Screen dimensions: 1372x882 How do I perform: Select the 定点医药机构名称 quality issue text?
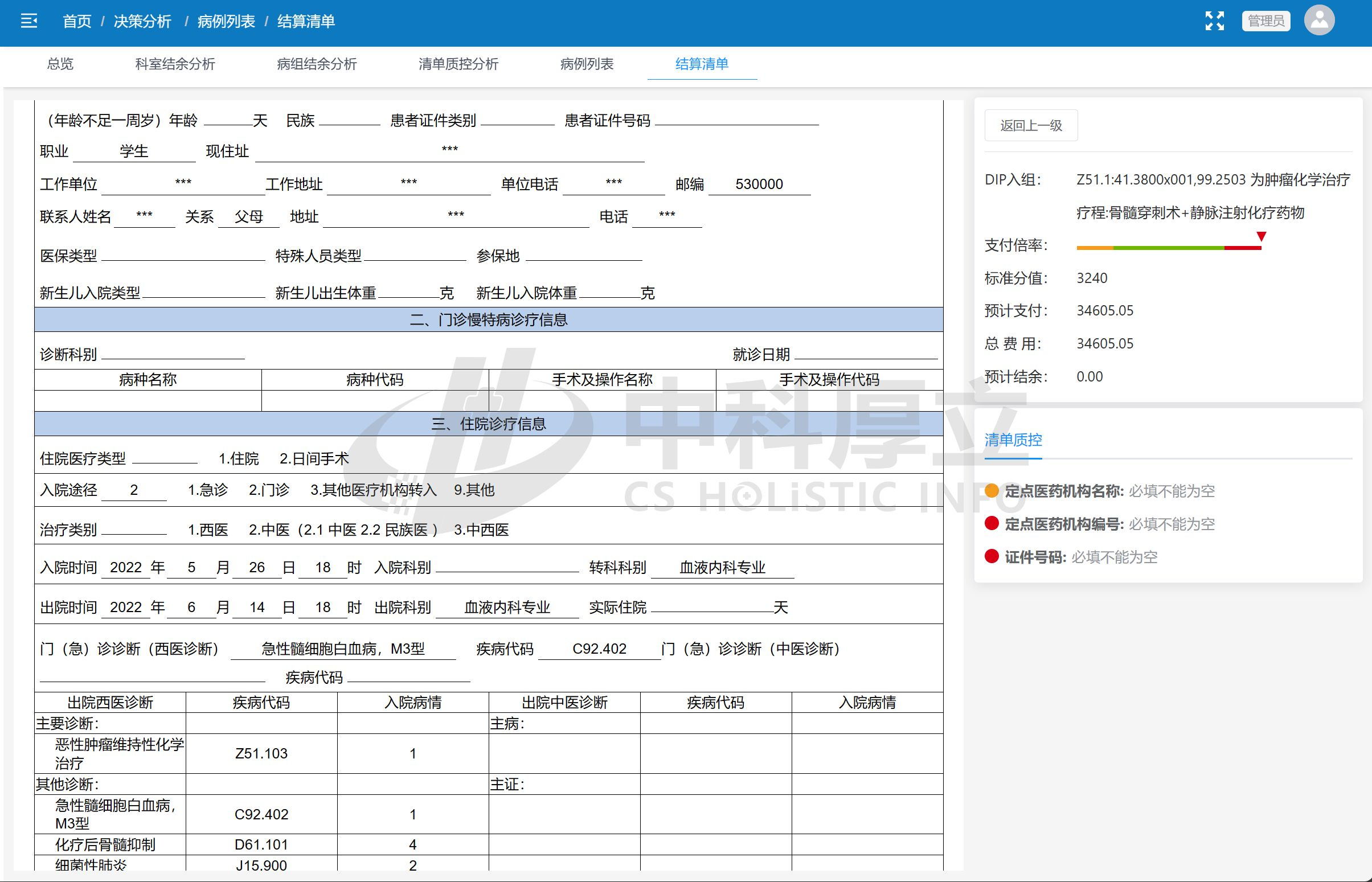1109,491
